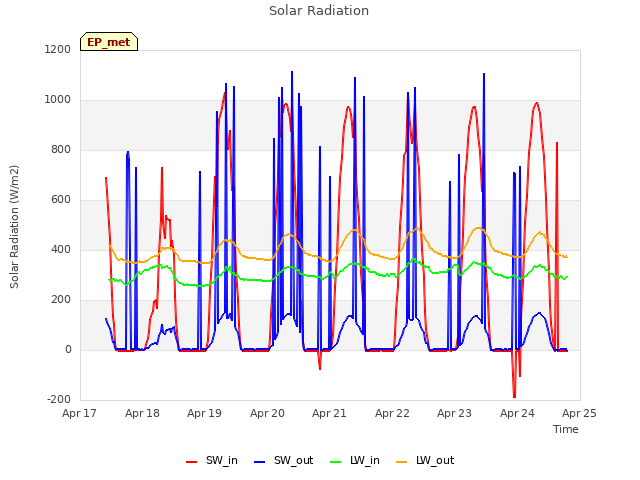640x480 pixels.
Task: Click the Solar Radiation chart title
Action: click(x=319, y=11)
